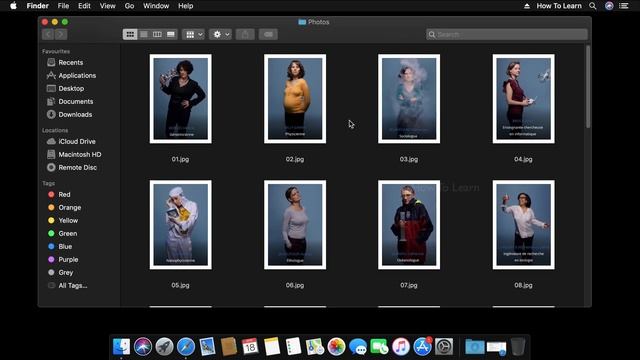Switch to list view in Finder toolbar
The image size is (640, 360).
pos(144,34)
